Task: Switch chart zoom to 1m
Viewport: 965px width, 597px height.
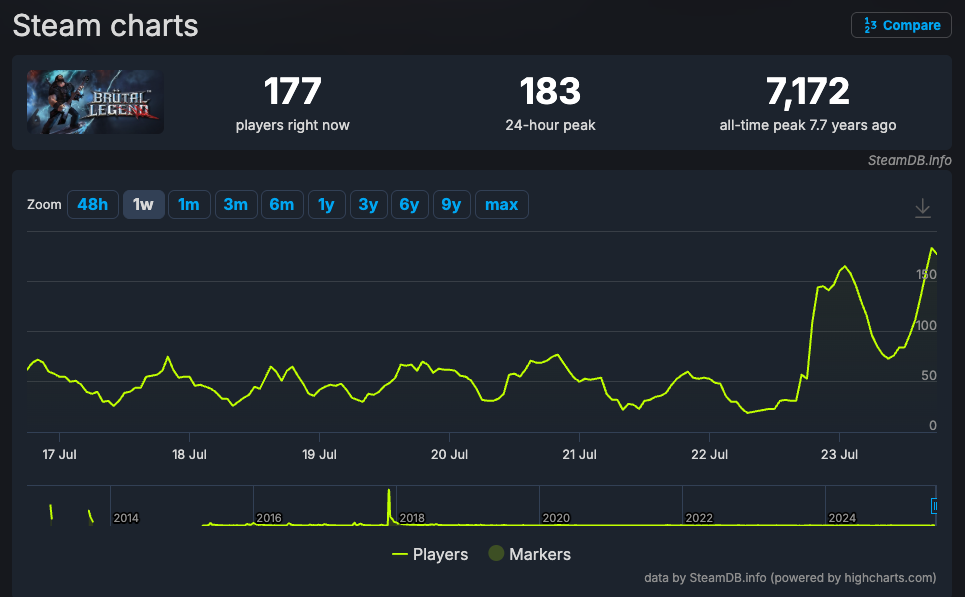Action: [x=189, y=204]
